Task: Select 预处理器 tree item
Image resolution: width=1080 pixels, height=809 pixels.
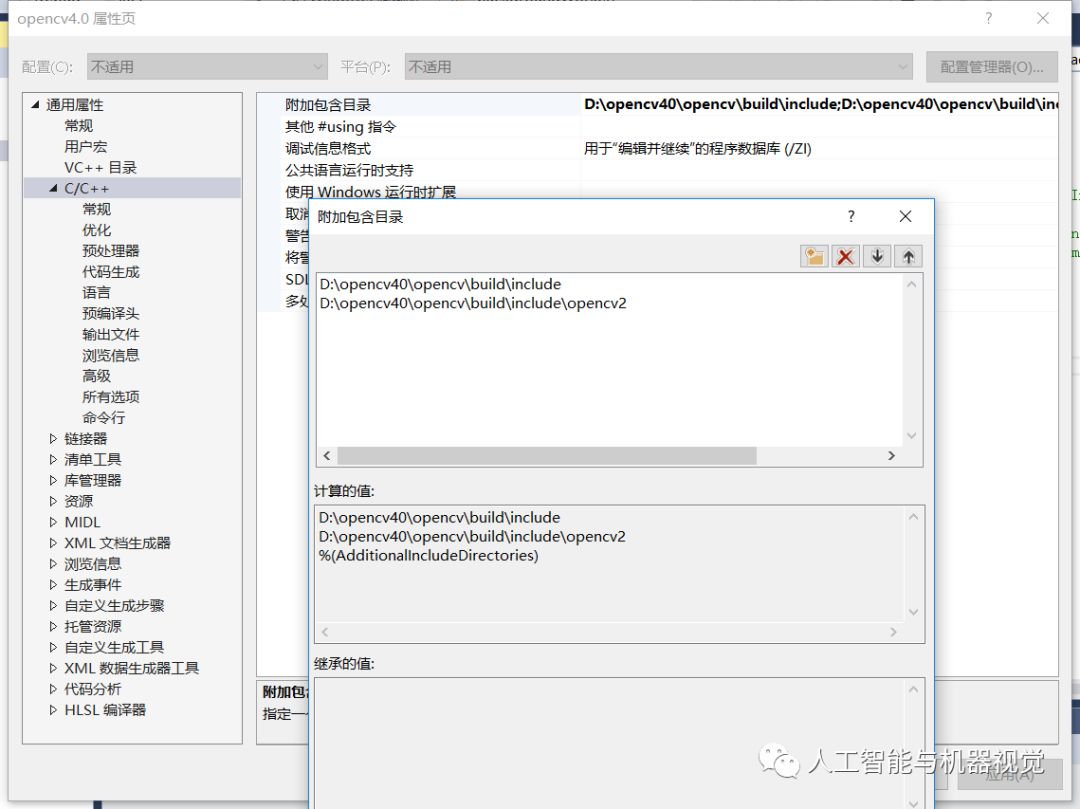Action: tap(111, 251)
